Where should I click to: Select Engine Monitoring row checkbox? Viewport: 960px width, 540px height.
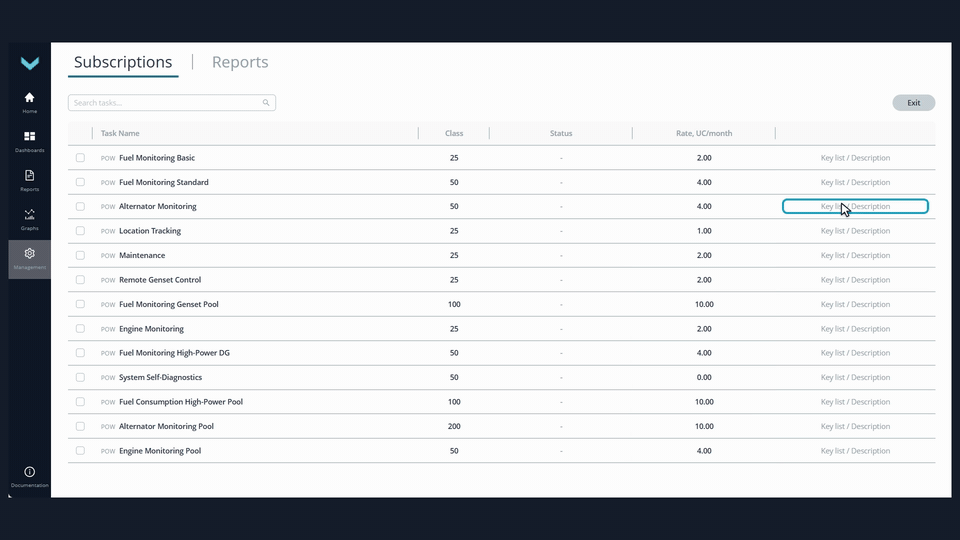pyautogui.click(x=80, y=329)
